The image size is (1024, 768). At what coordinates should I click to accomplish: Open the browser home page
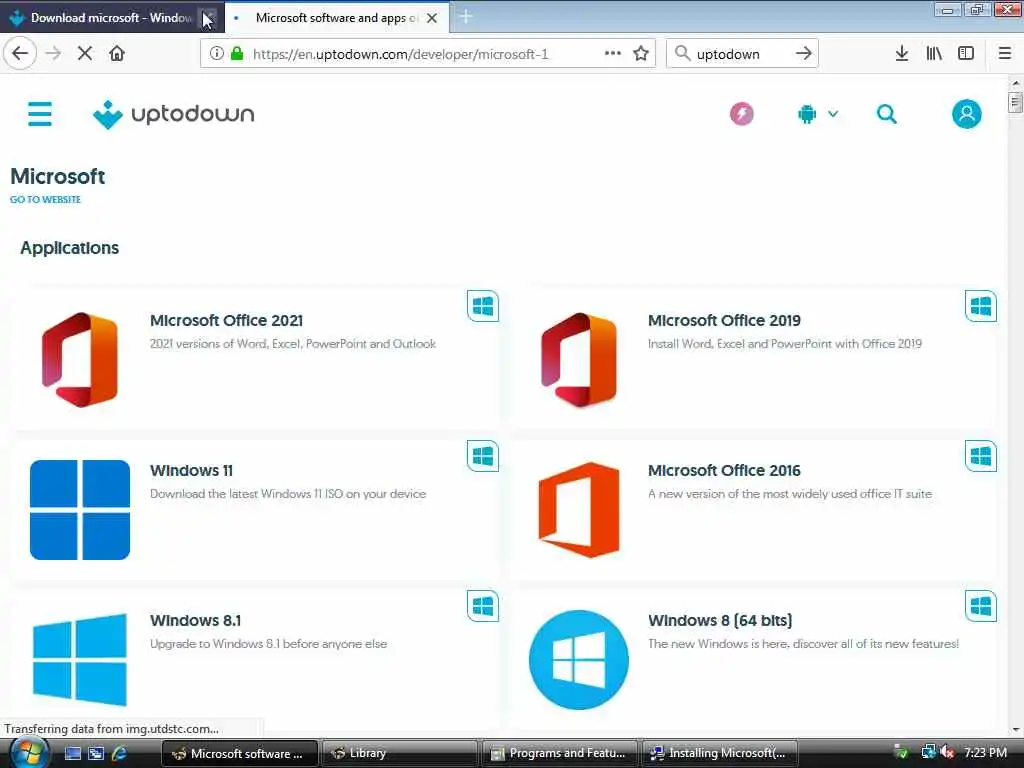[x=117, y=54]
